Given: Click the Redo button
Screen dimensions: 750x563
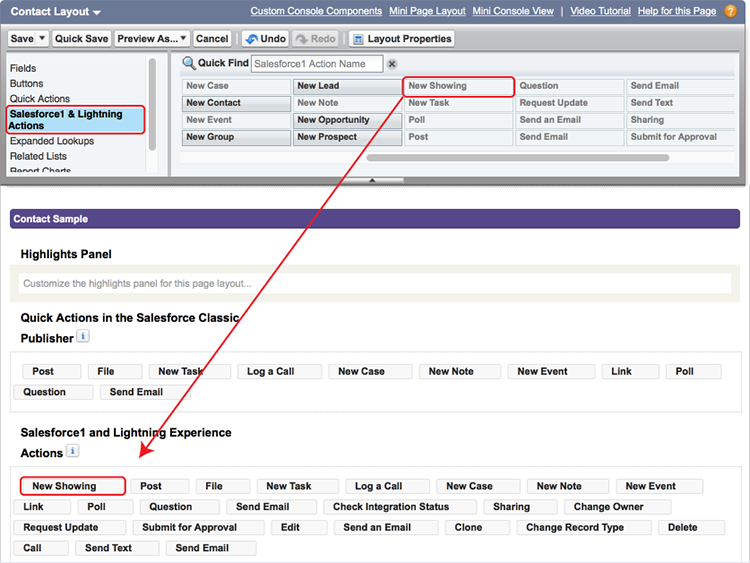Looking at the screenshot, I should point(316,39).
